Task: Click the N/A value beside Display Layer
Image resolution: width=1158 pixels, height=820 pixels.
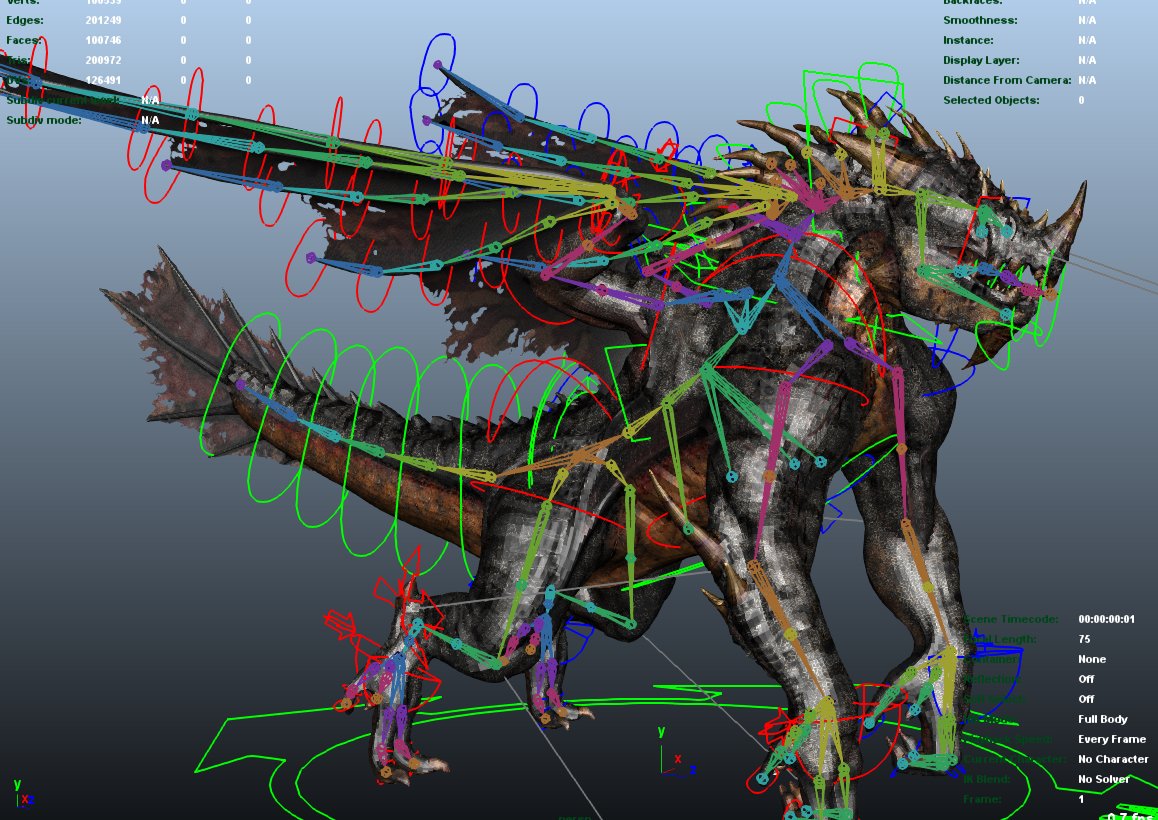Action: point(1086,60)
